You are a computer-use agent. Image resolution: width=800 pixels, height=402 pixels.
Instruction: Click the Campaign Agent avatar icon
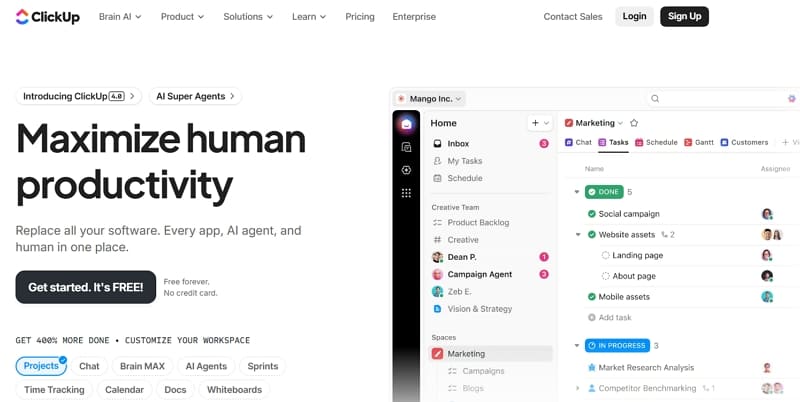tap(437, 274)
